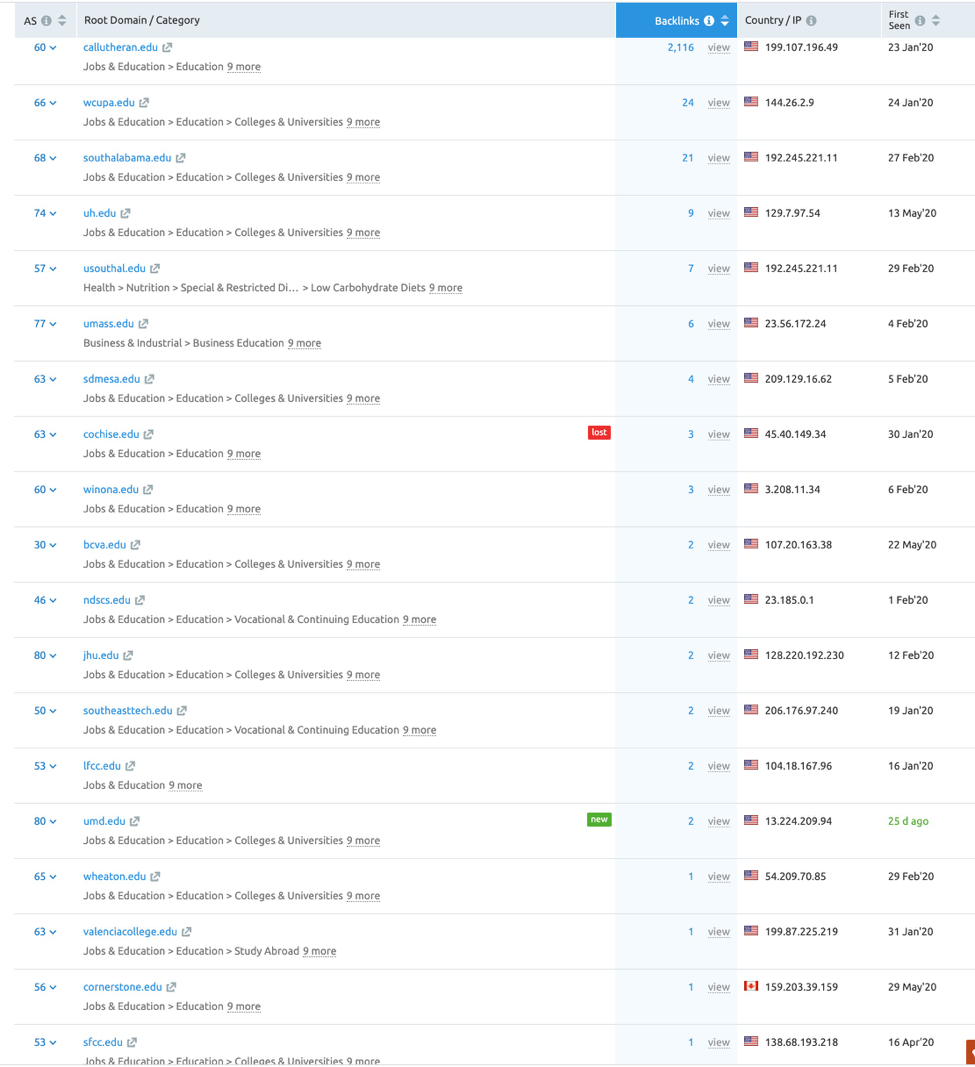View backlinks for wheaton.edu
The width and height of the screenshot is (975, 1067).
coord(718,876)
